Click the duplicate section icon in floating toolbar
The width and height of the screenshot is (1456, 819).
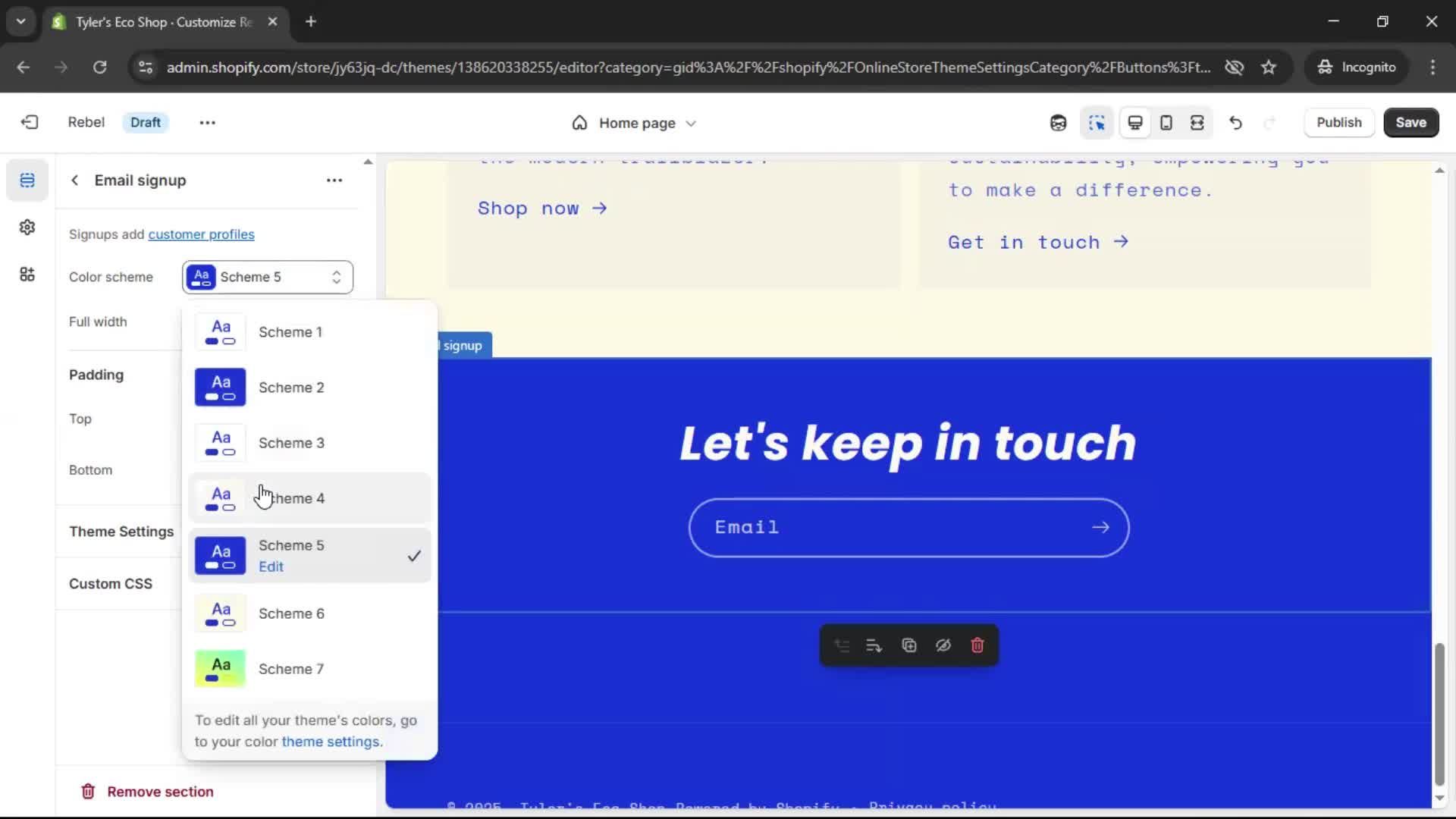(x=908, y=645)
